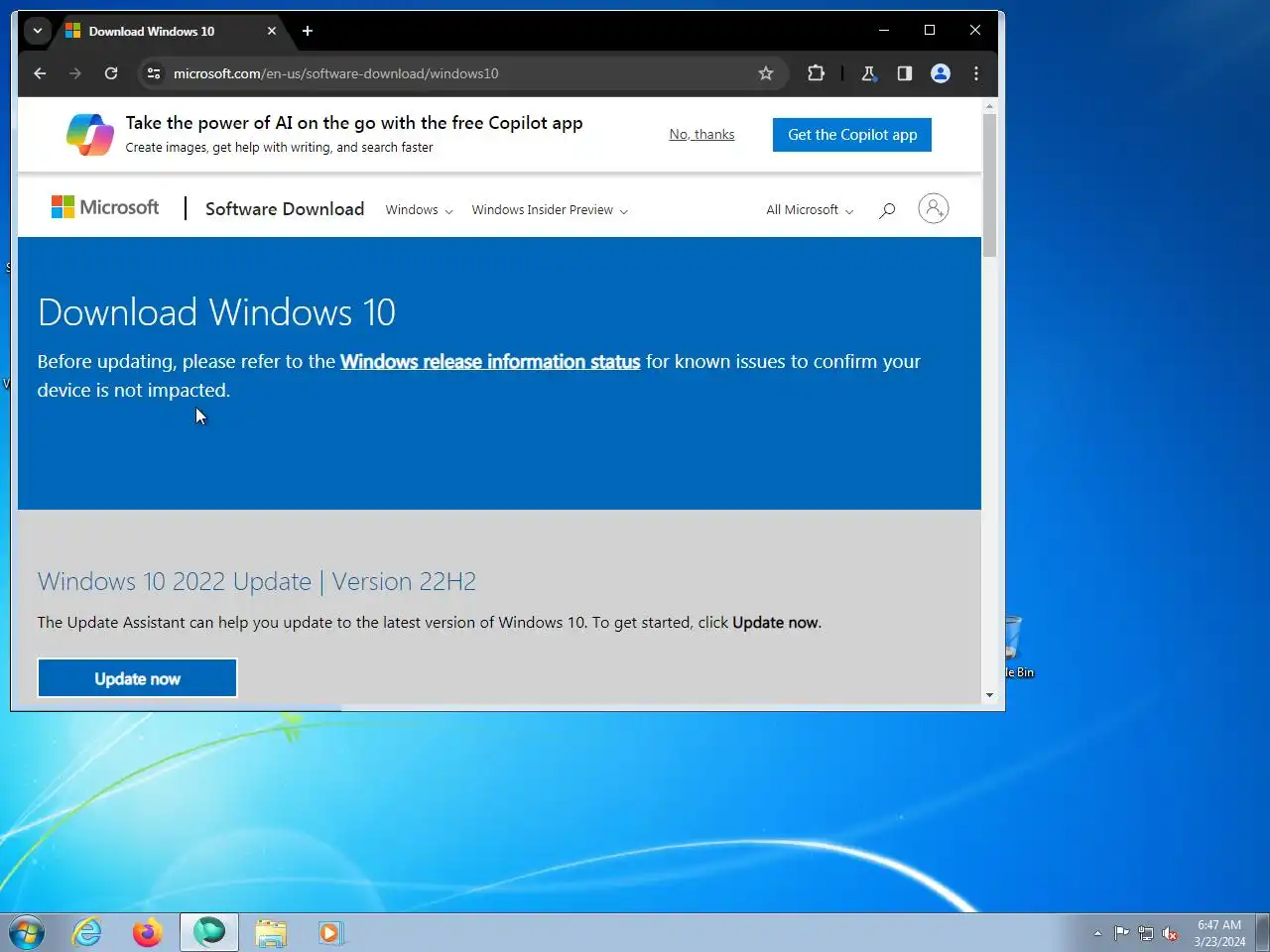Expand the All Microsoft menu

(810, 210)
